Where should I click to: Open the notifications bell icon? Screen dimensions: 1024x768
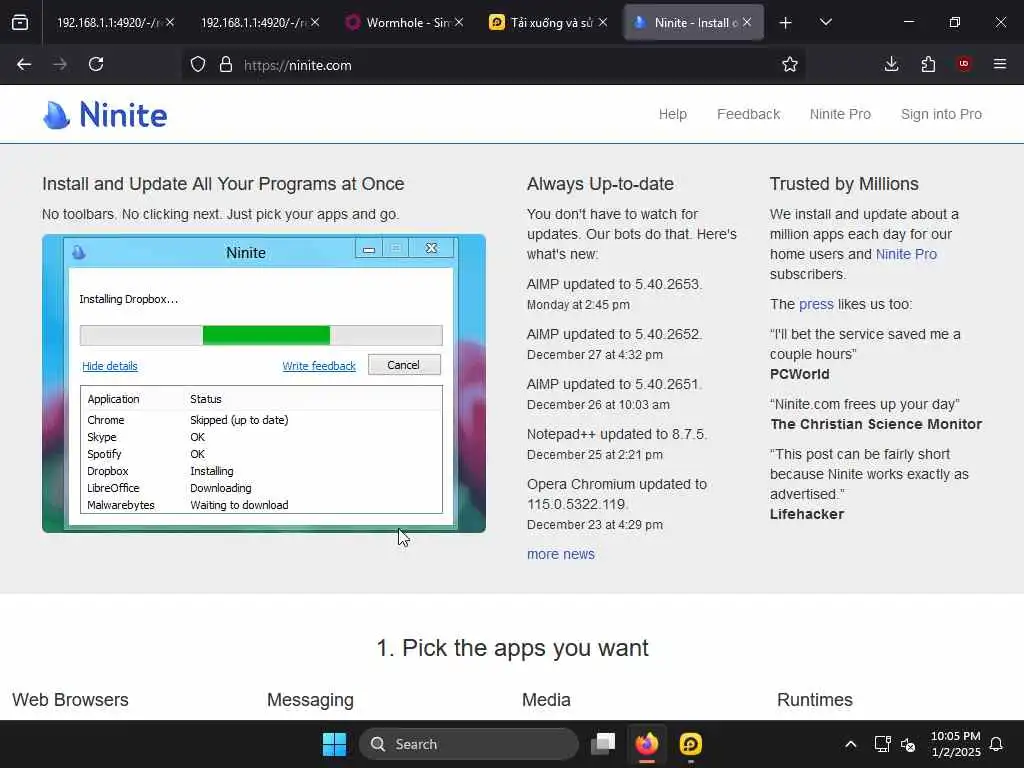996,744
